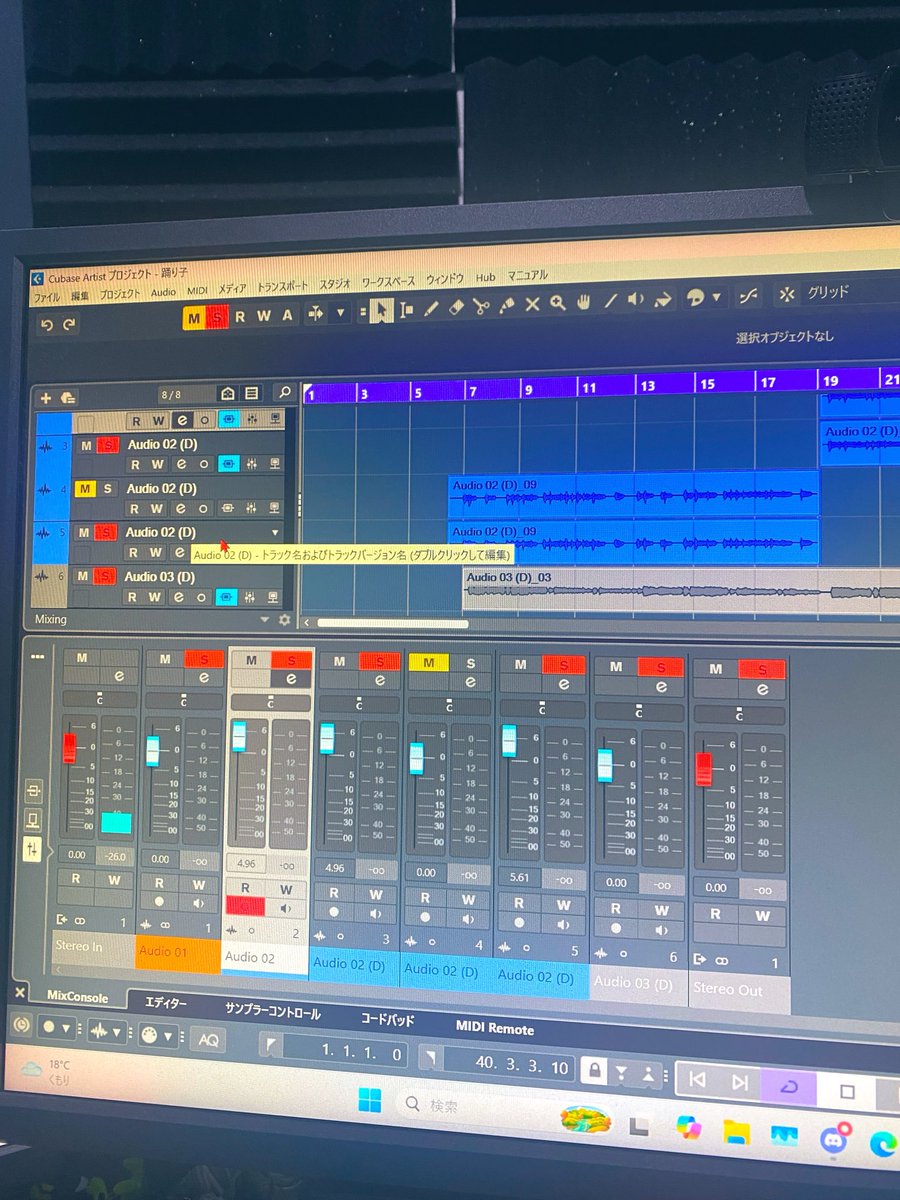The width and height of the screenshot is (900, 1200).
Task: Open the Color tool dropdown arrow
Action: pos(718,298)
